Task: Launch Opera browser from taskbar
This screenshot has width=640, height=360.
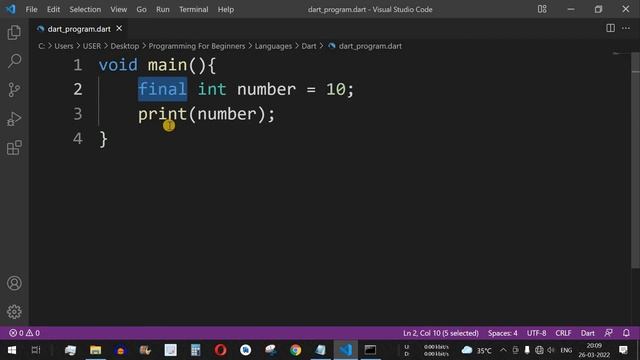Action: click(x=220, y=350)
